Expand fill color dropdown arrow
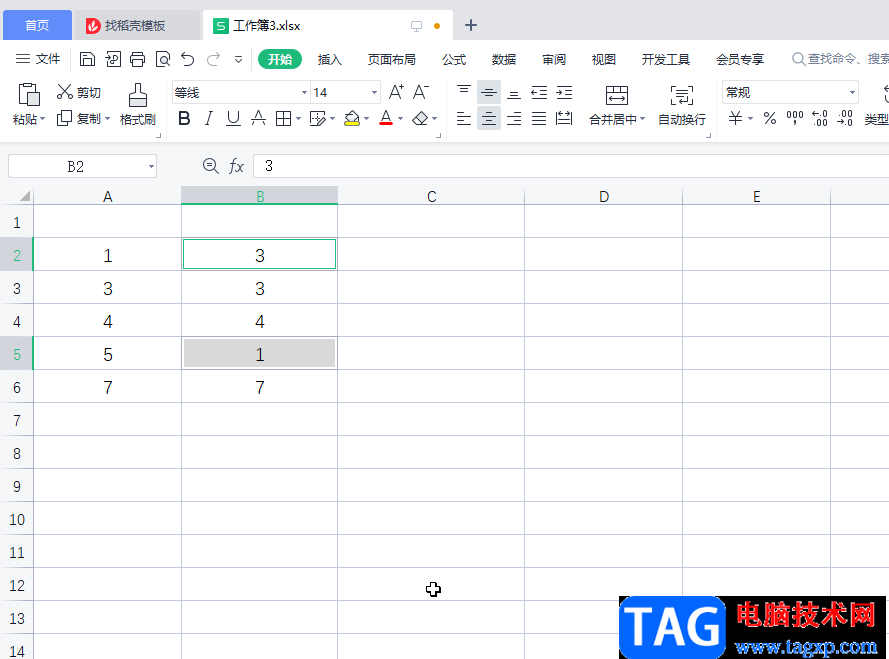 (366, 119)
